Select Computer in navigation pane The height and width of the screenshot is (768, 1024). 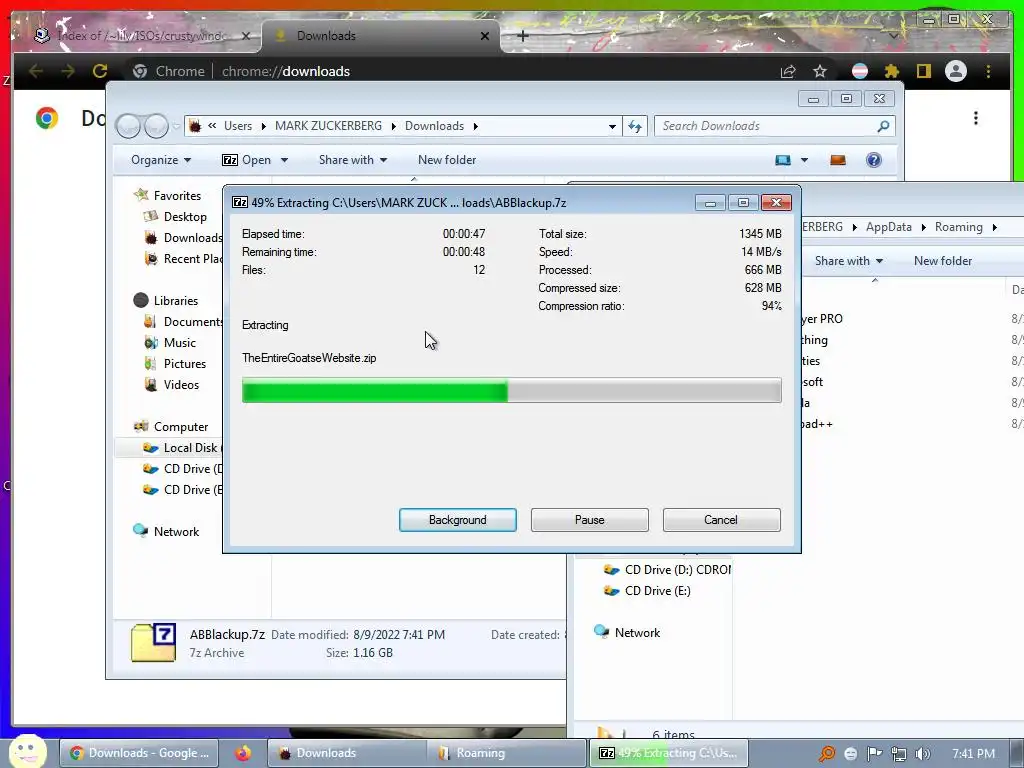point(180,426)
